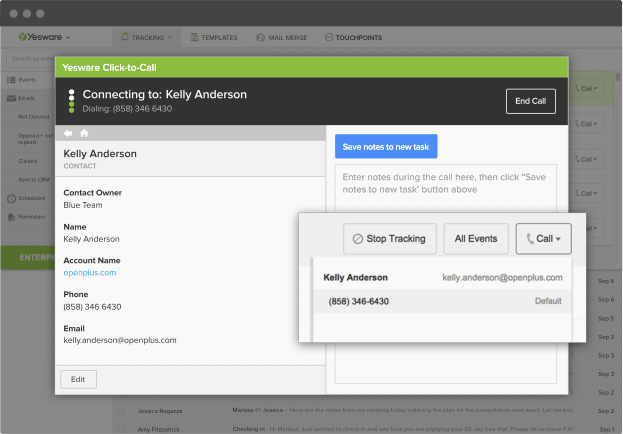
Task: Open the Yesware account dropdown arrow
Action: click(68, 37)
